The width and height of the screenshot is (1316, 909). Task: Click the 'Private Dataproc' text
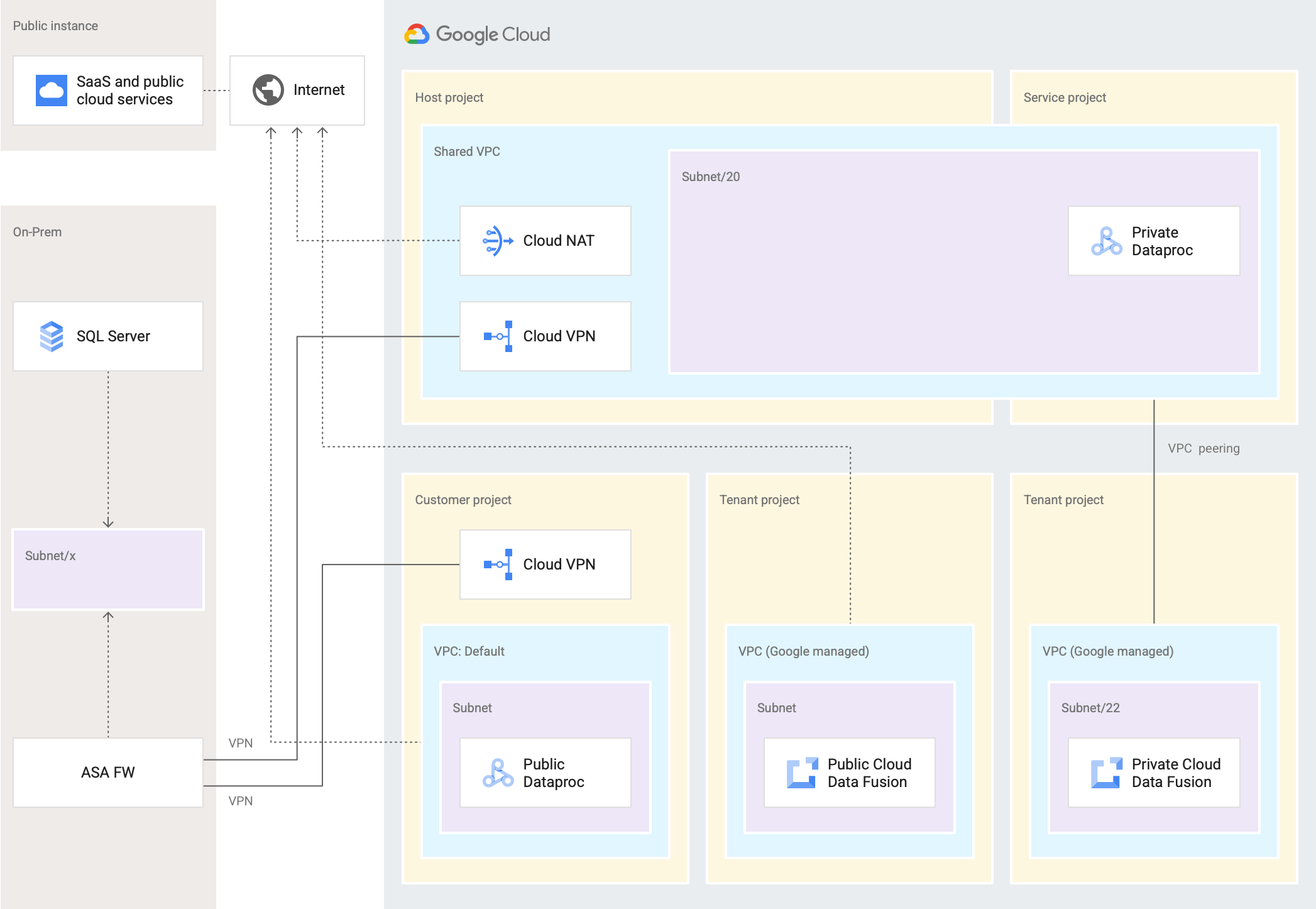click(1162, 241)
